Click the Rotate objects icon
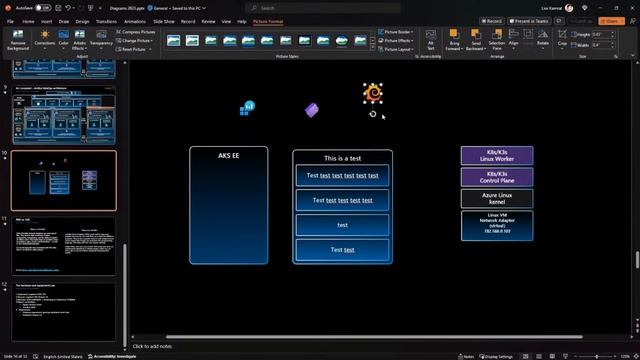The image size is (640, 360). 542,34
